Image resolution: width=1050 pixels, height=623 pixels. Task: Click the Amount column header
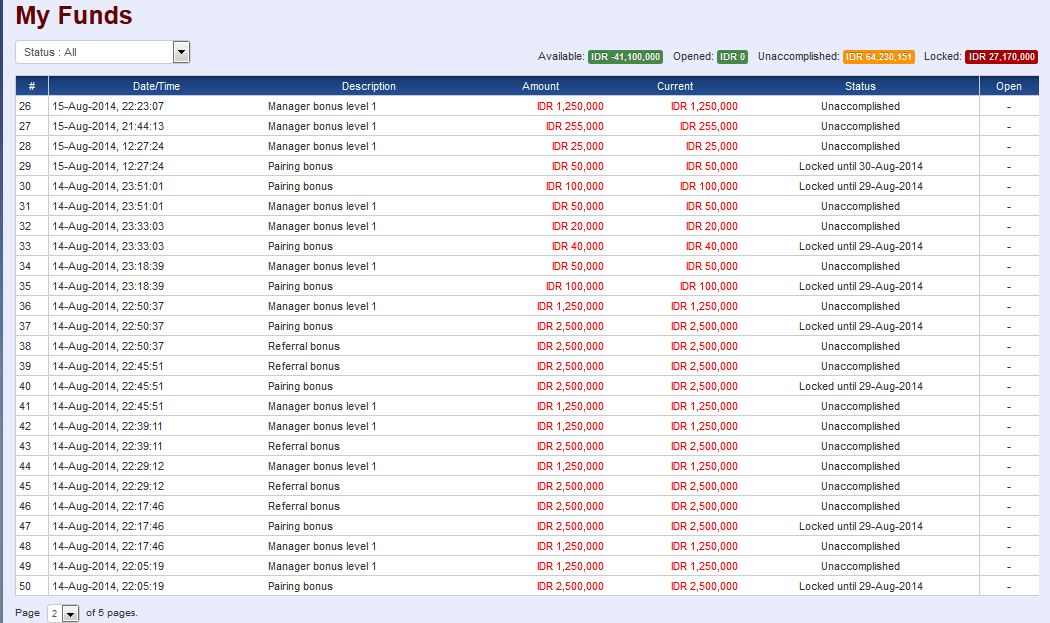(540, 86)
